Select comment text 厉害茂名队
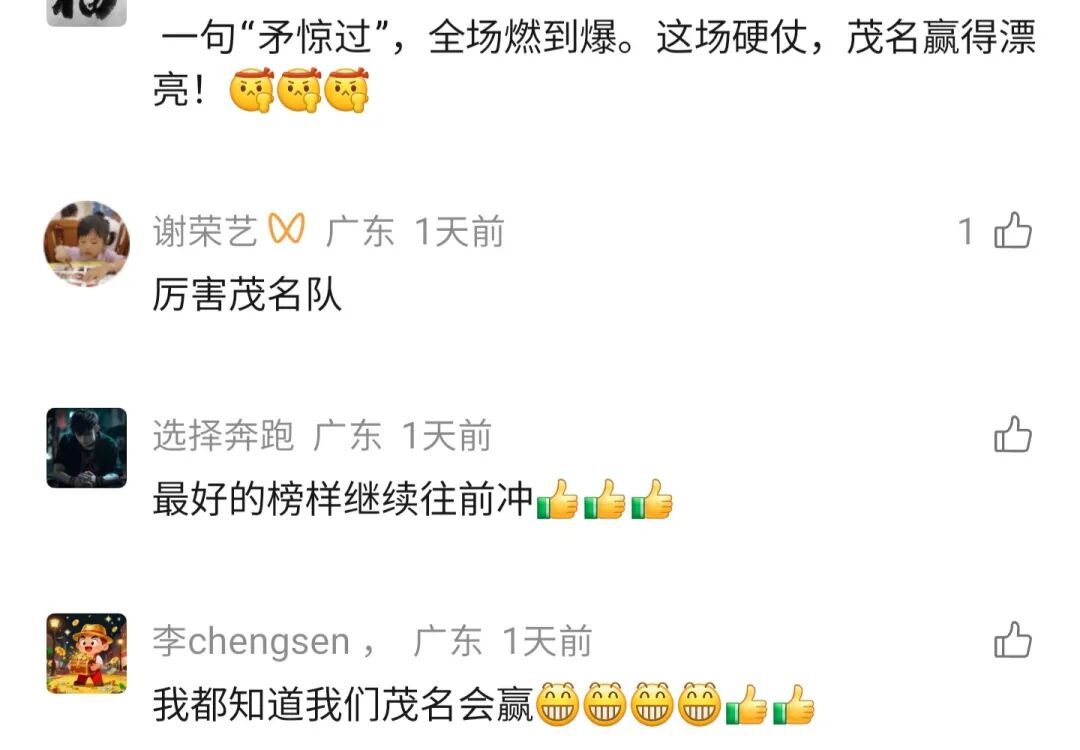The height and width of the screenshot is (750, 1080). (x=247, y=295)
